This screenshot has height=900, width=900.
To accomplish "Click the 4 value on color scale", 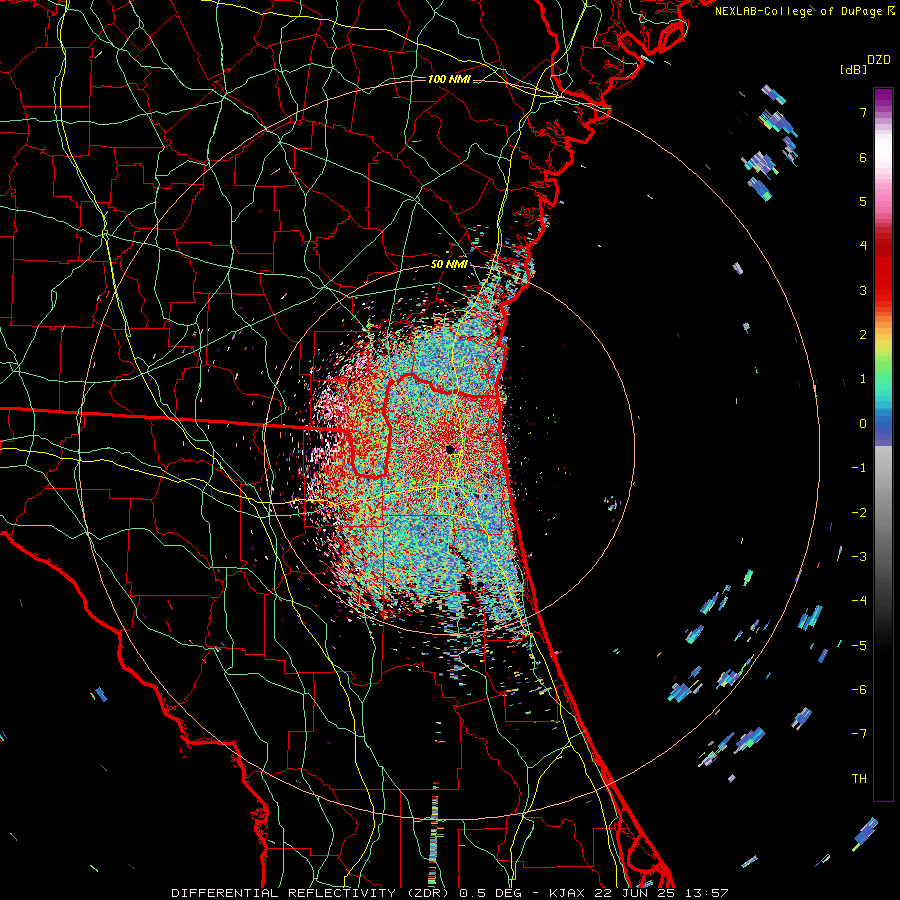I will point(863,246).
